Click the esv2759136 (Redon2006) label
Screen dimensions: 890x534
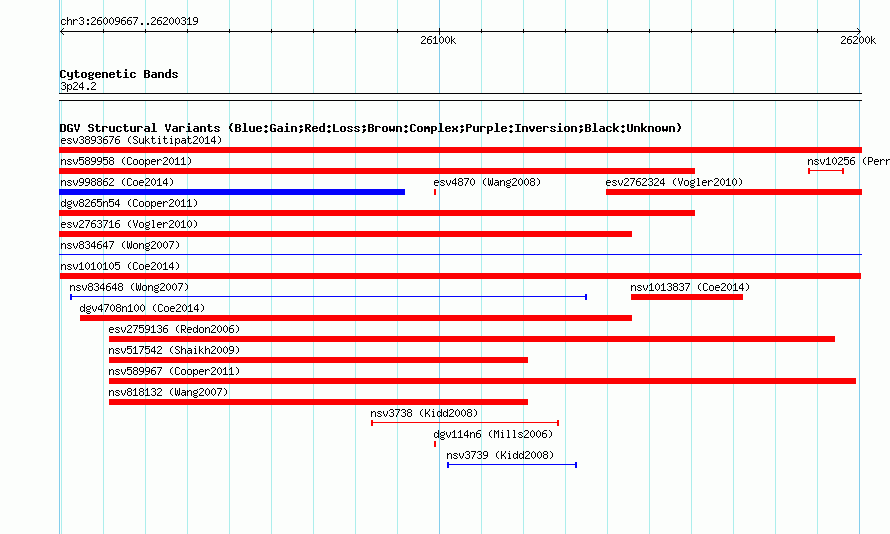(x=174, y=329)
